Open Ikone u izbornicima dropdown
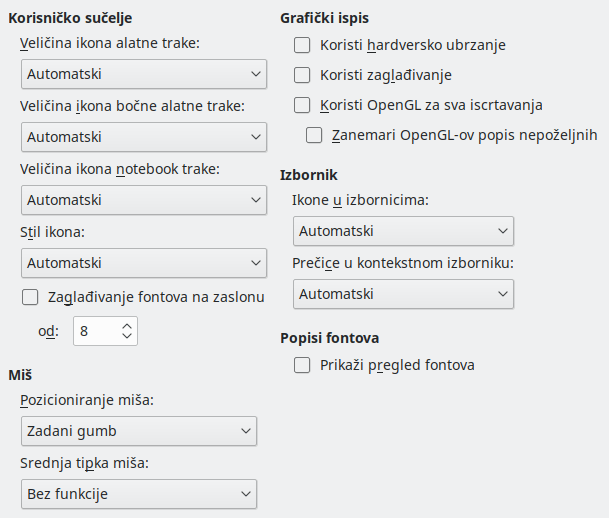This screenshot has width=609, height=518. point(403,231)
